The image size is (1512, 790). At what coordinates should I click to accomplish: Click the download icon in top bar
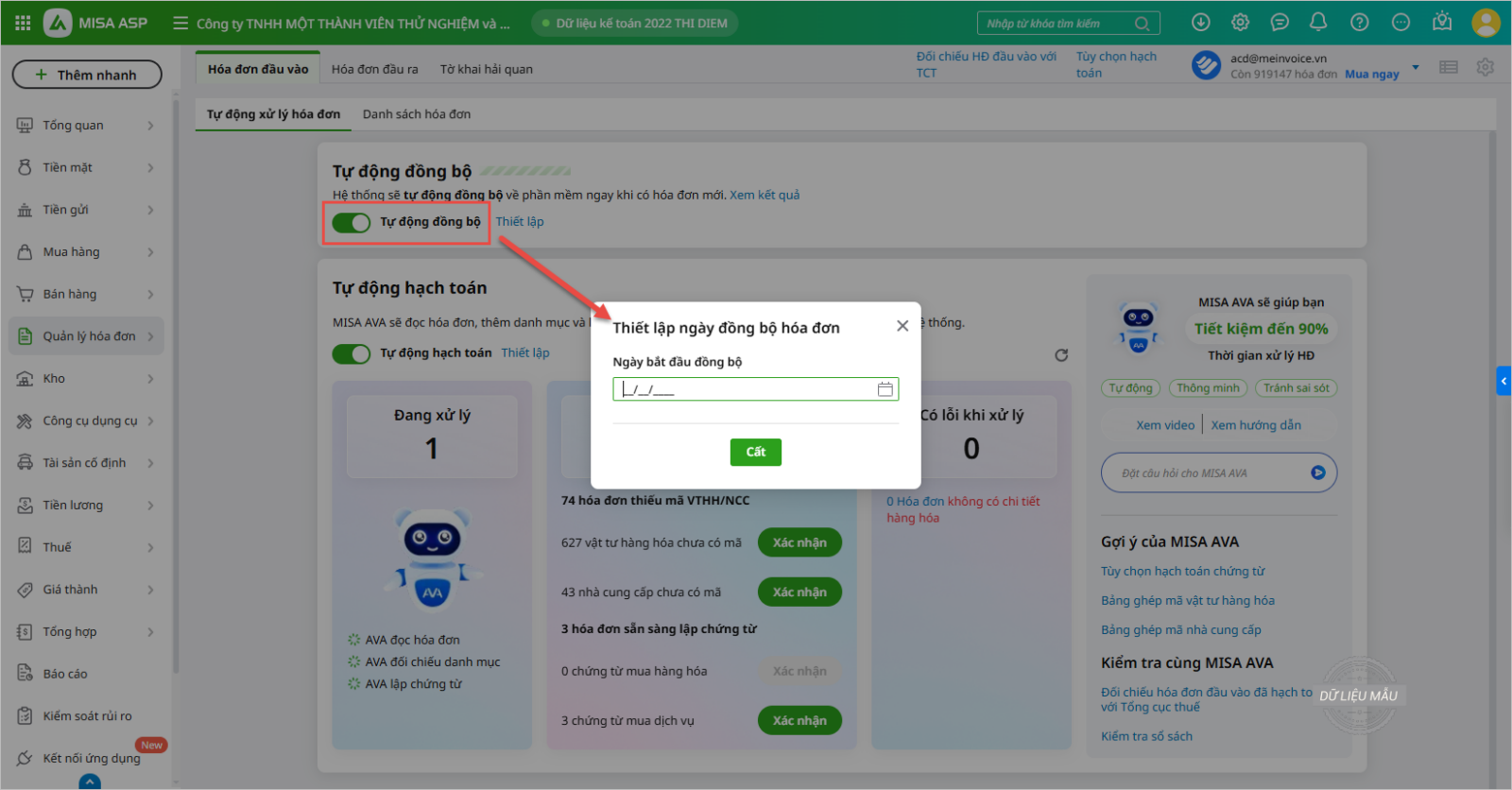tap(1200, 22)
